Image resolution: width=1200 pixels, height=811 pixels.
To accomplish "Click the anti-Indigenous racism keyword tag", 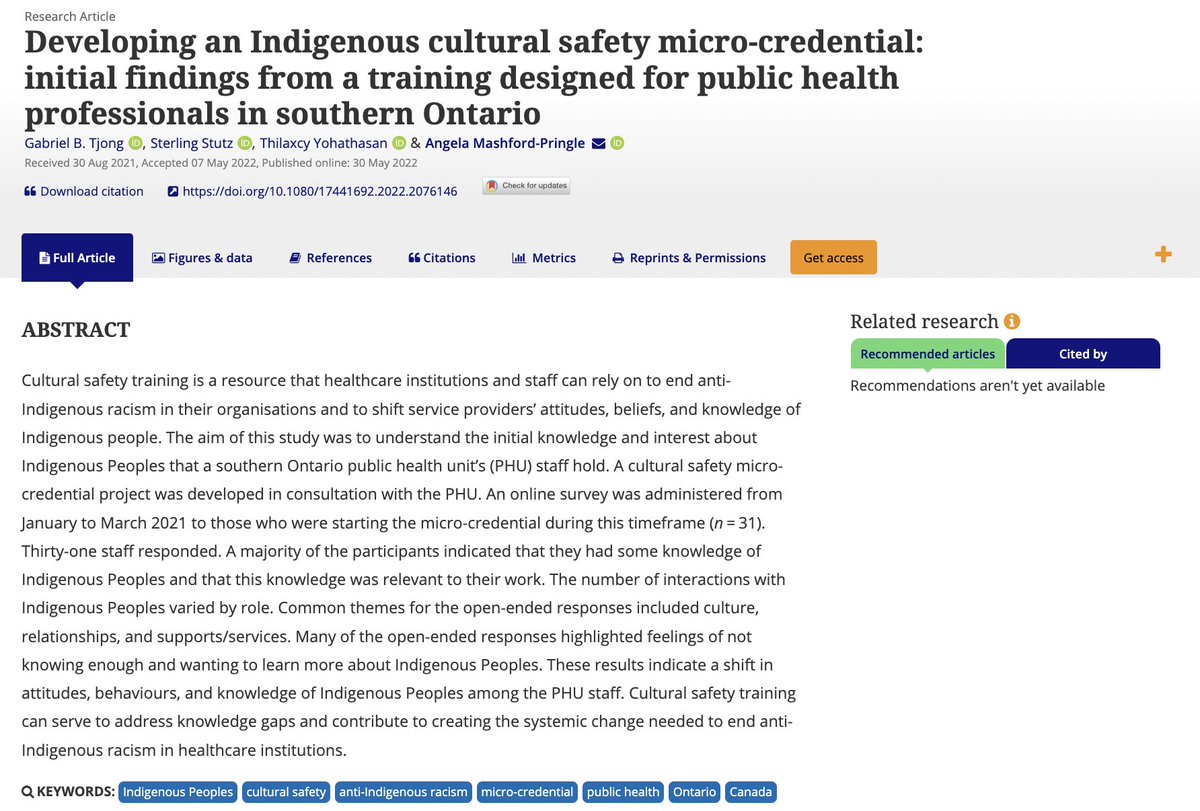I will [404, 792].
